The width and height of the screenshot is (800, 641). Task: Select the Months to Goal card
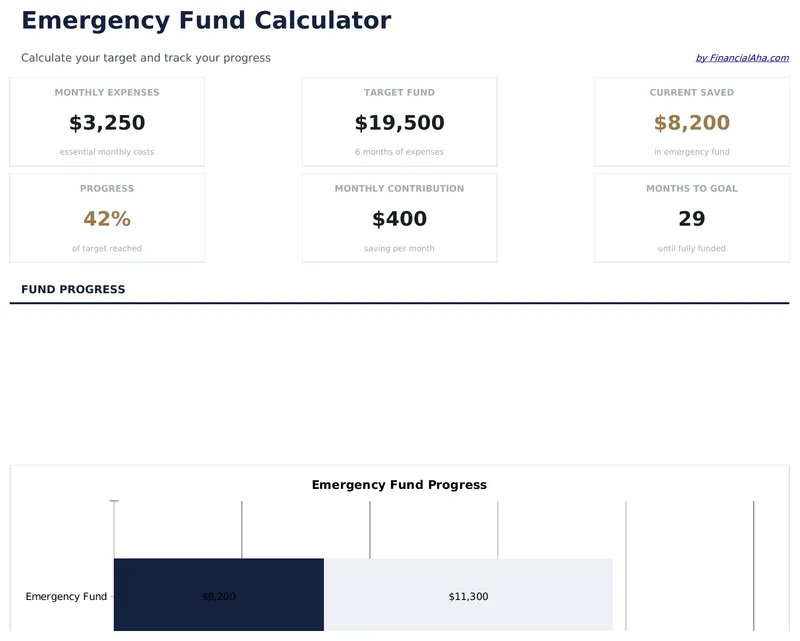(x=691, y=216)
